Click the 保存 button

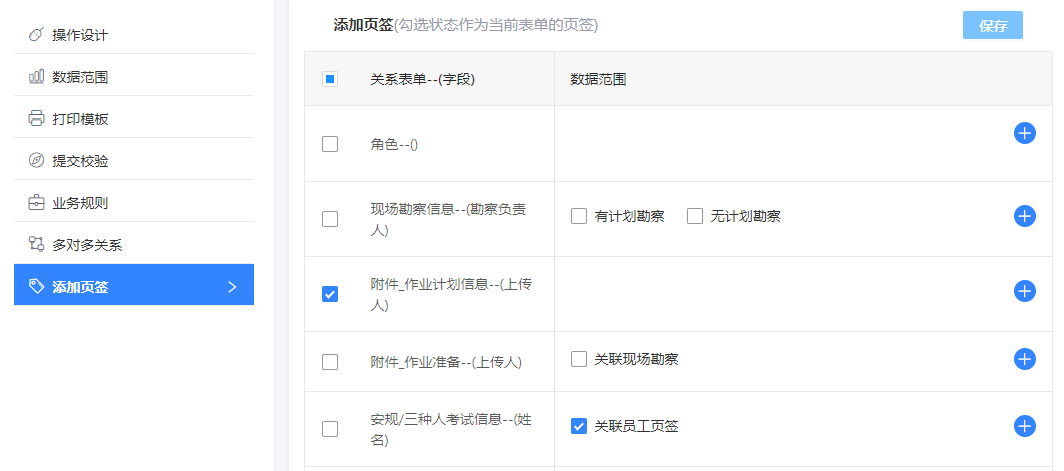(x=993, y=26)
